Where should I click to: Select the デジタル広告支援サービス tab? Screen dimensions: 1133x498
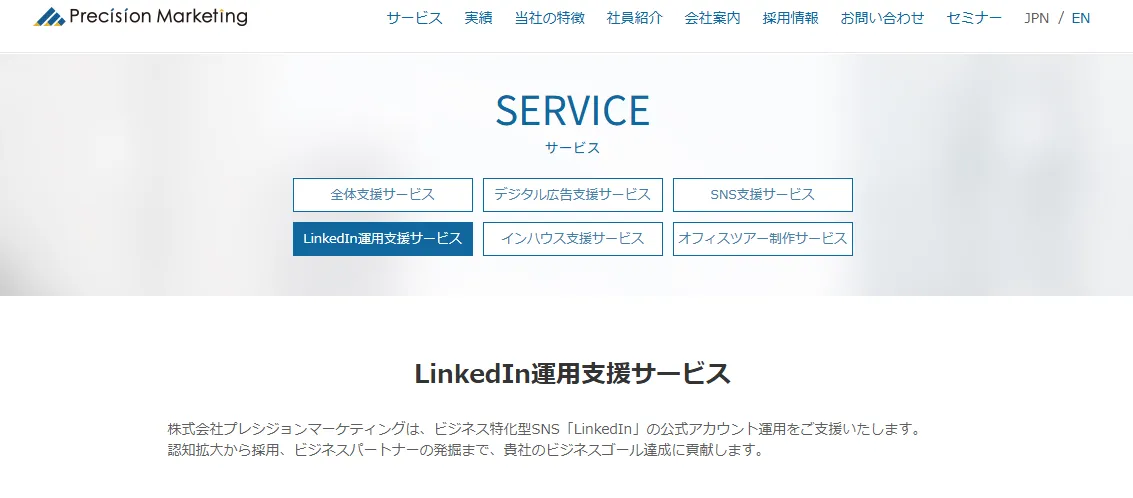pyautogui.click(x=573, y=194)
